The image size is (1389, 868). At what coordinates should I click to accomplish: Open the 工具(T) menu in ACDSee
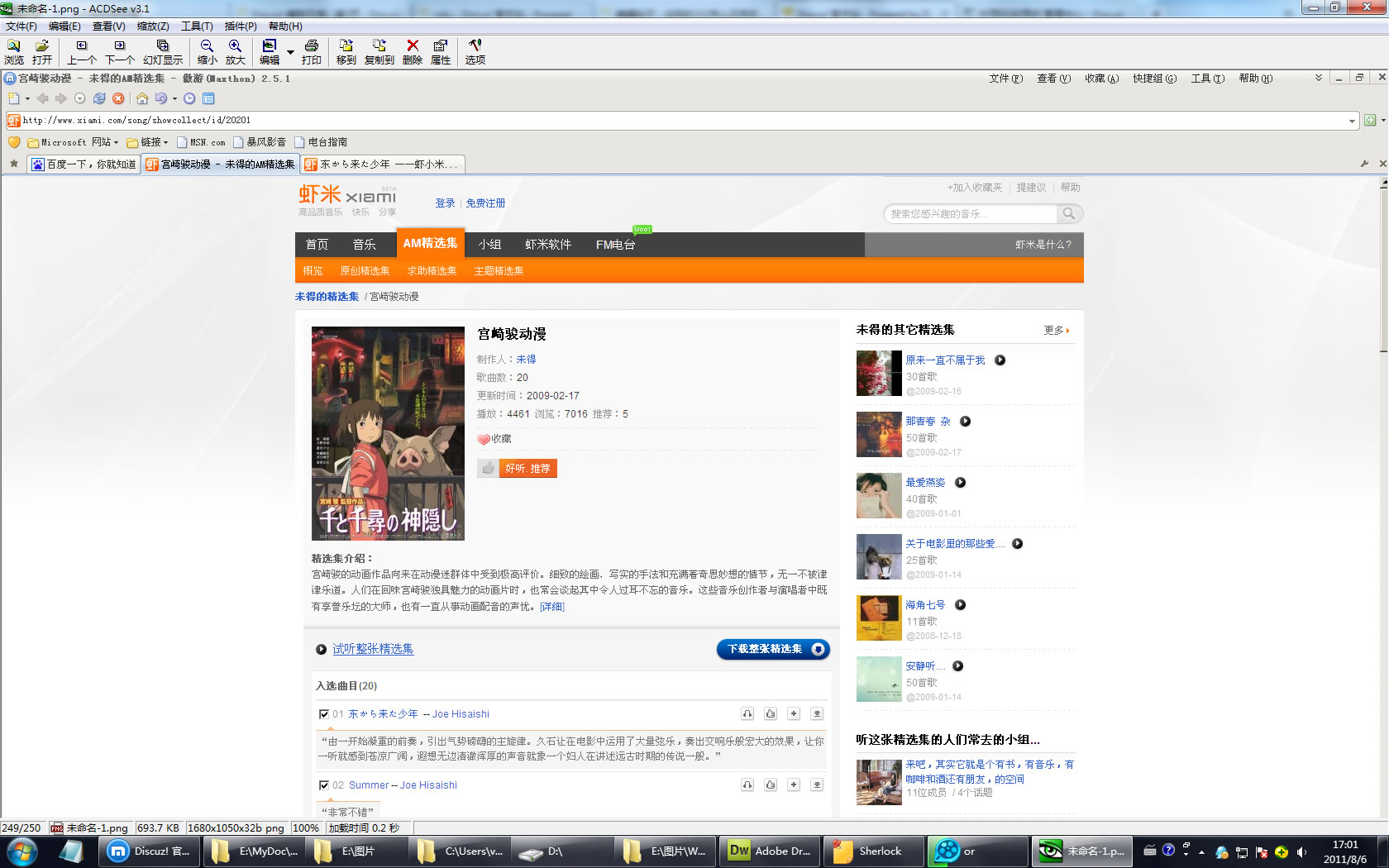point(196,26)
